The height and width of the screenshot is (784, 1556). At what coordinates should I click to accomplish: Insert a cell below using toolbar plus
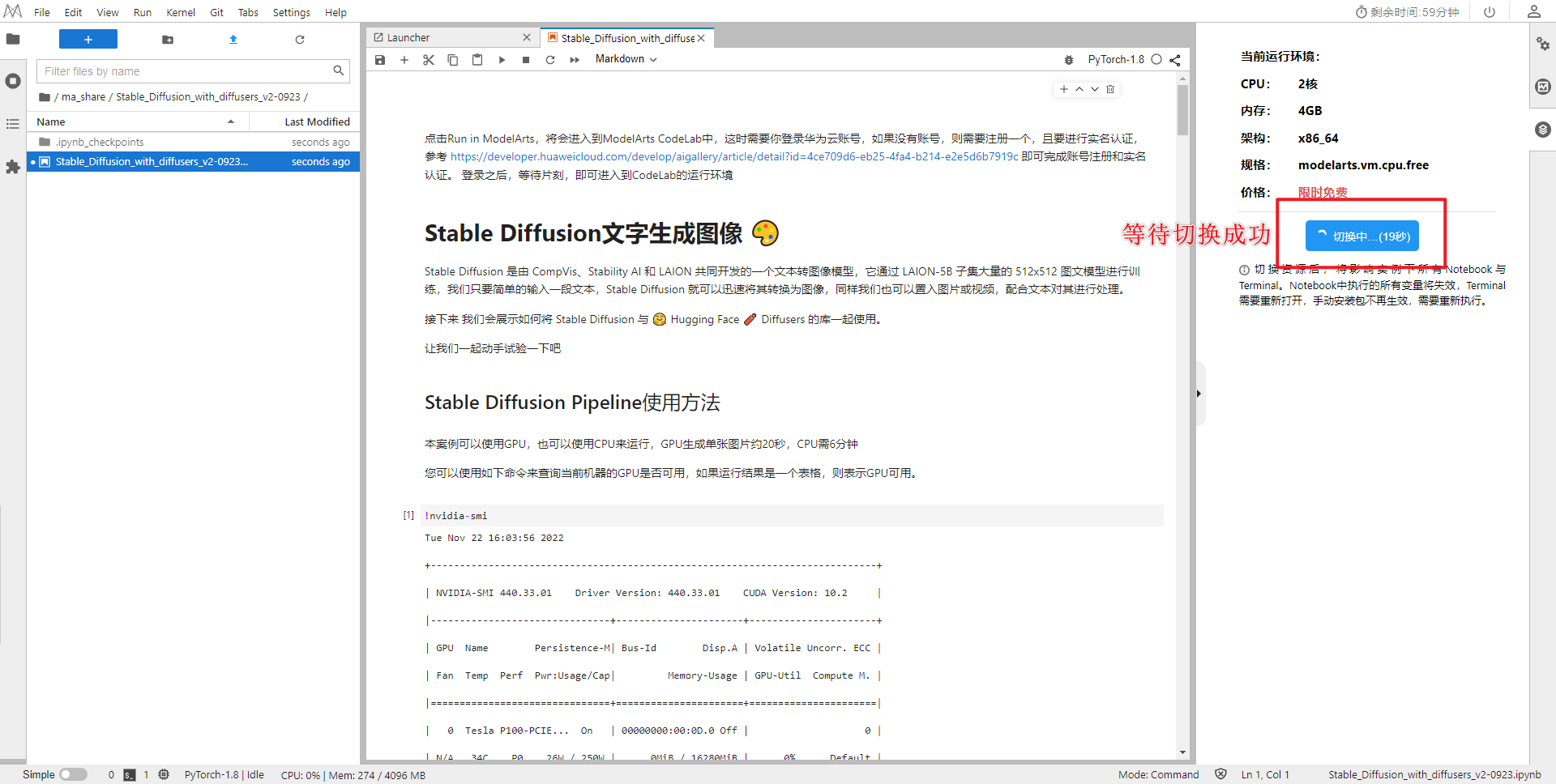pyautogui.click(x=404, y=60)
